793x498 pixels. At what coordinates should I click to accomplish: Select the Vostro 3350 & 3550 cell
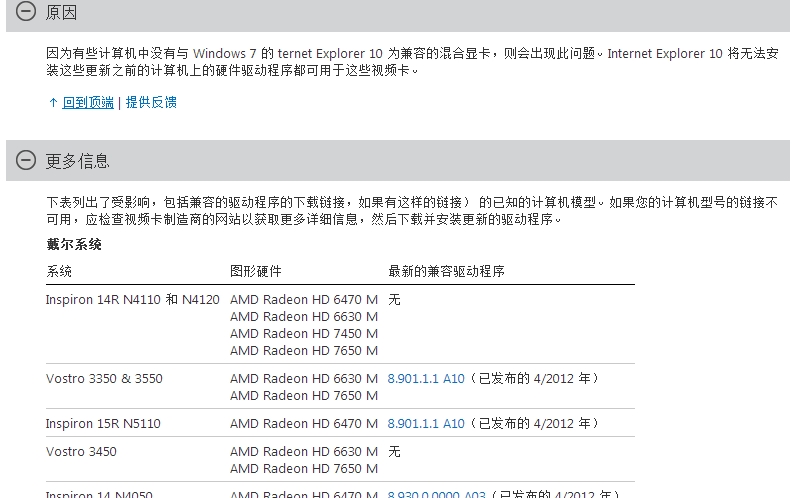(104, 379)
